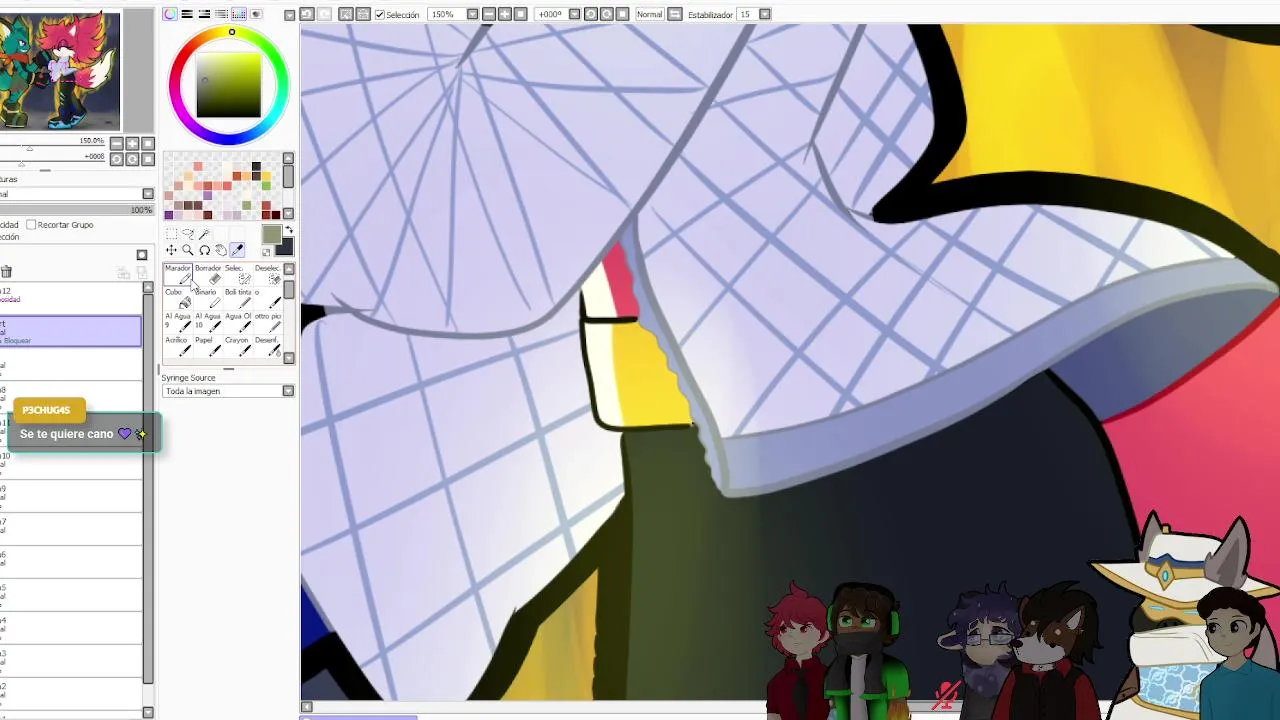
Task: Pick the Al Agua 9 brush
Action: 178,323
